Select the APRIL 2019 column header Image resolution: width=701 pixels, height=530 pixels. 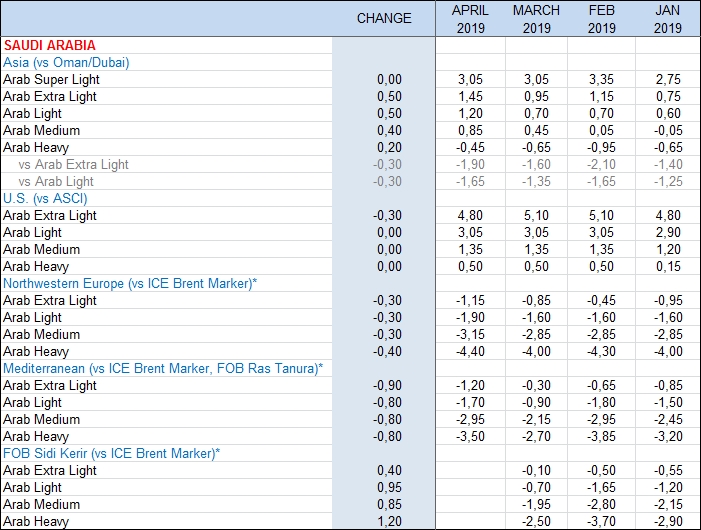[470, 19]
